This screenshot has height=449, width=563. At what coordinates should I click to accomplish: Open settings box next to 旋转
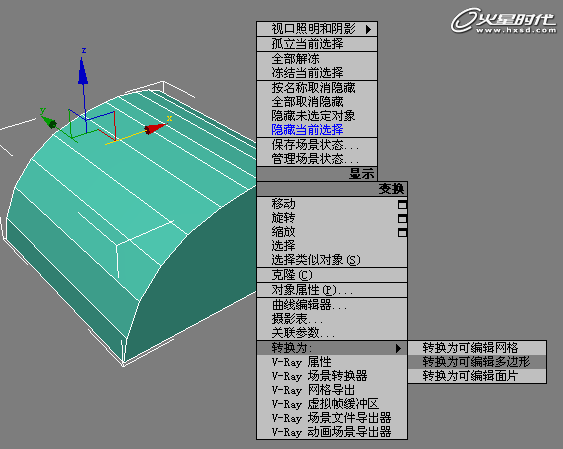tap(402, 219)
